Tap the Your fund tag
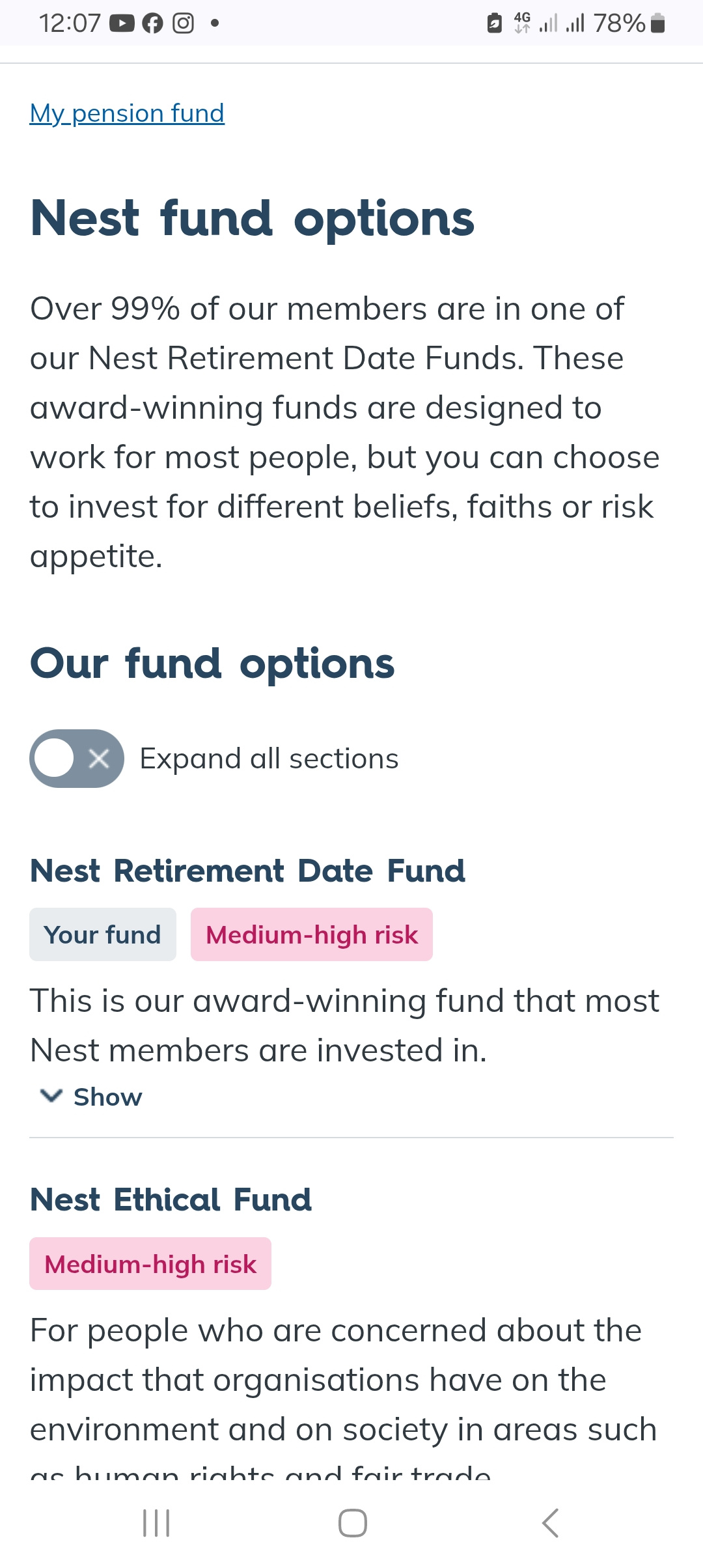This screenshot has height=1568, width=703. tap(102, 934)
